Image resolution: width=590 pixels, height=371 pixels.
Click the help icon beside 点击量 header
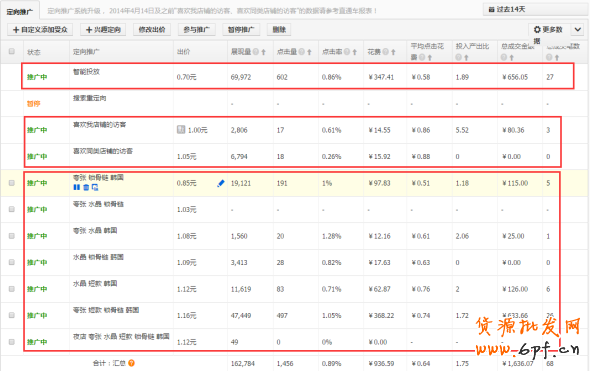302,52
